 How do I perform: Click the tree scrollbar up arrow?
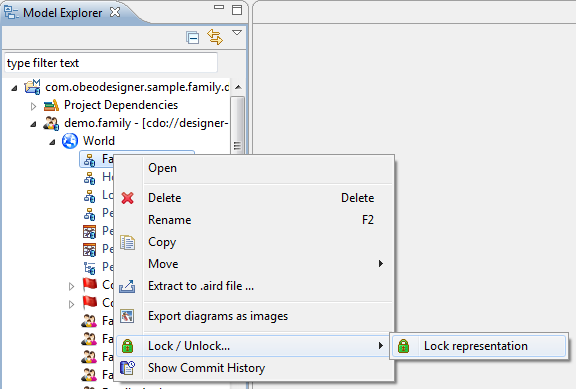238,87
